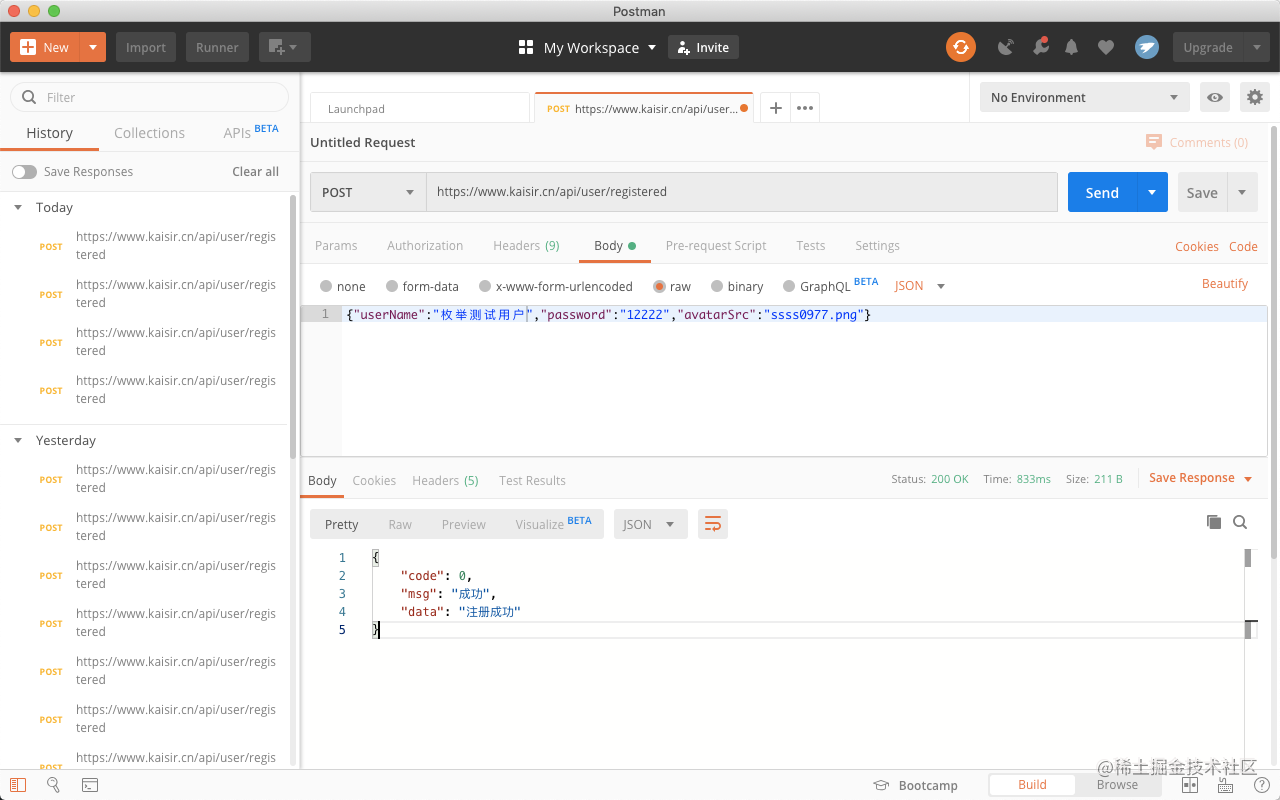1280x800 pixels.
Task: Switch to Build mode
Action: (1032, 785)
